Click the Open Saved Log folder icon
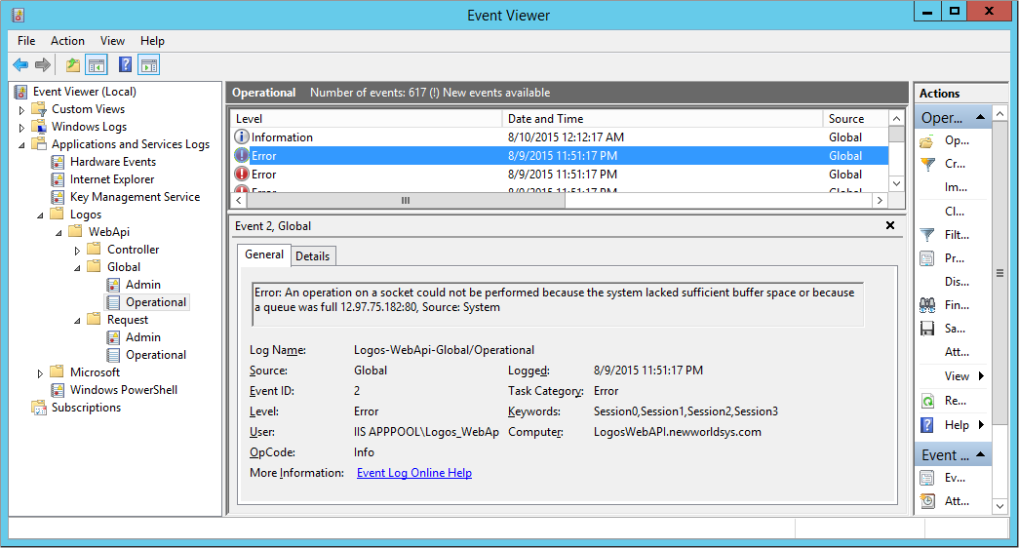 point(927,141)
